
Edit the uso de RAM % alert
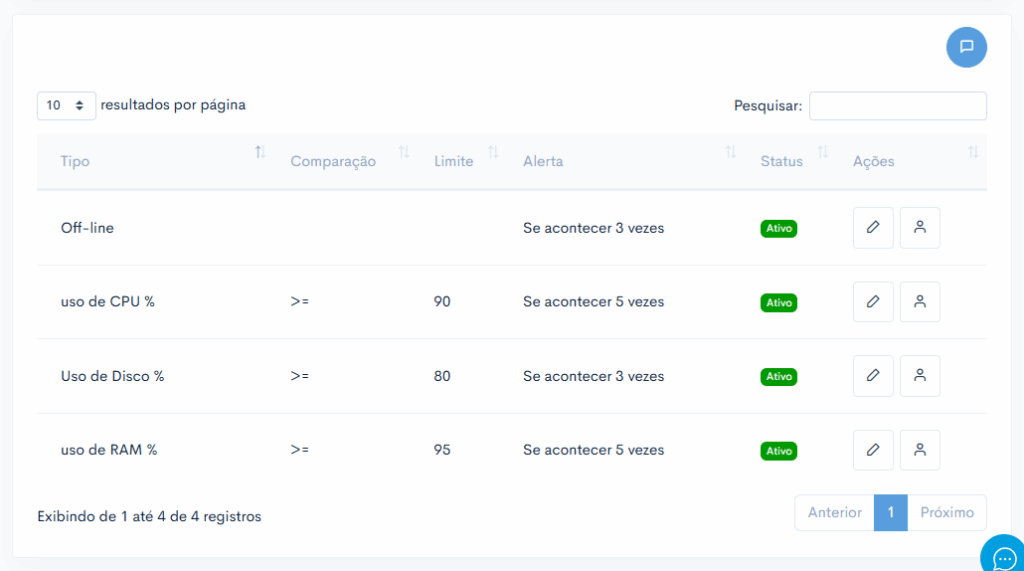coord(872,450)
